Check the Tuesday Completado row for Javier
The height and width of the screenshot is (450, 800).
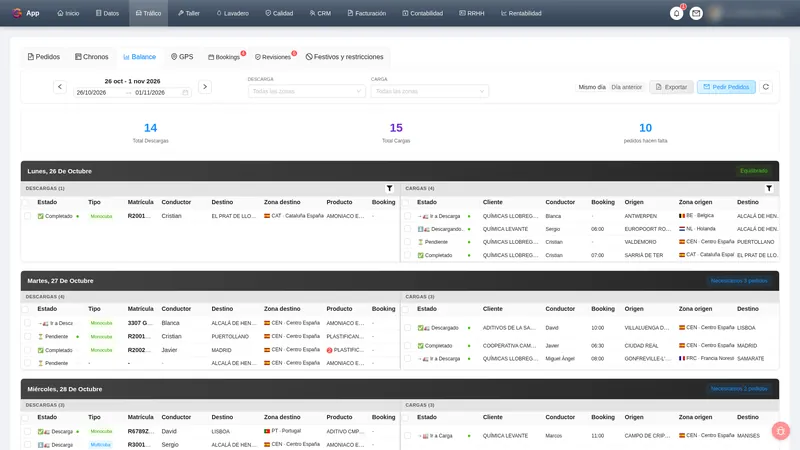click(28, 350)
